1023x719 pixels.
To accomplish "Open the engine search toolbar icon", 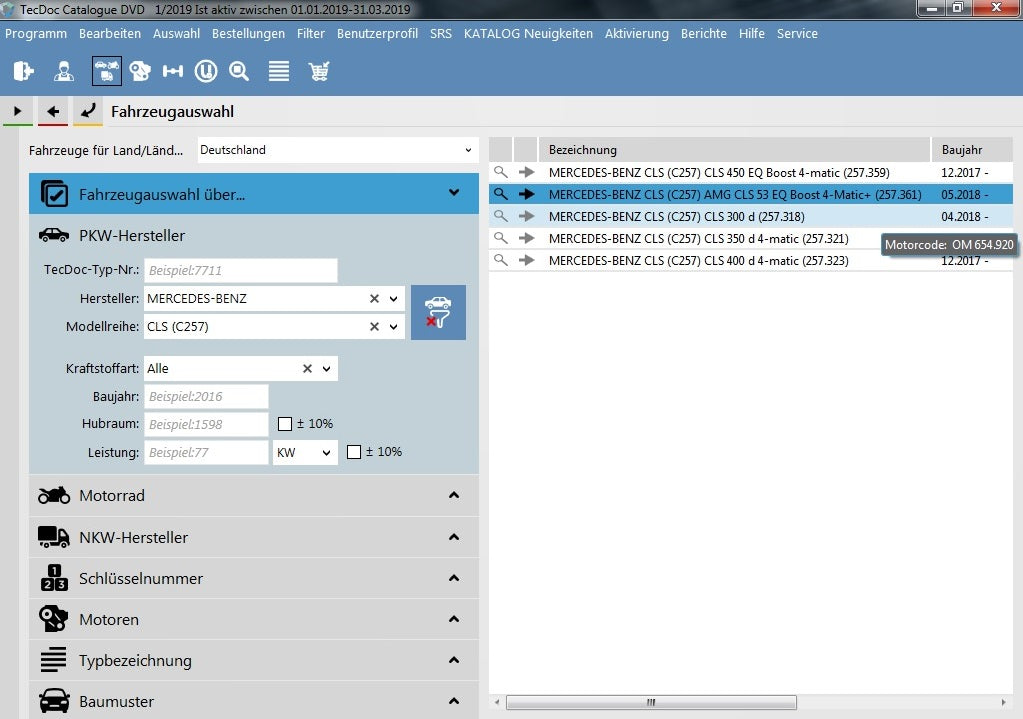I will (140, 70).
